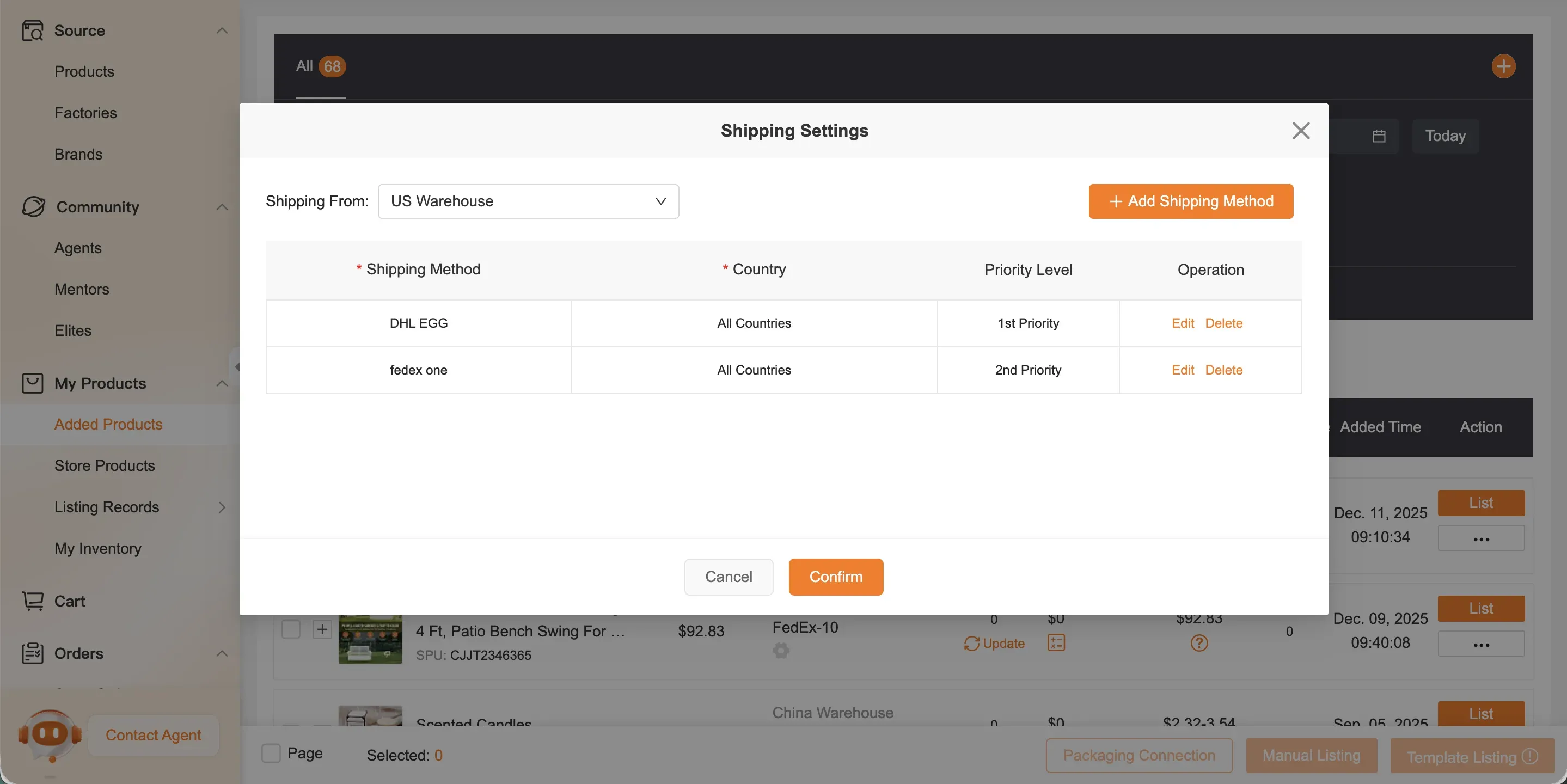The image size is (1567, 784).
Task: Open Store Products in sidebar
Action: coord(105,466)
